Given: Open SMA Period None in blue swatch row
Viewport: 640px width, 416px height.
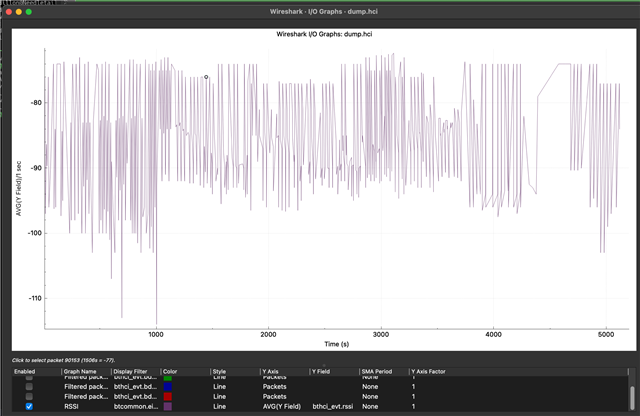Looking at the screenshot, I should 370,386.
